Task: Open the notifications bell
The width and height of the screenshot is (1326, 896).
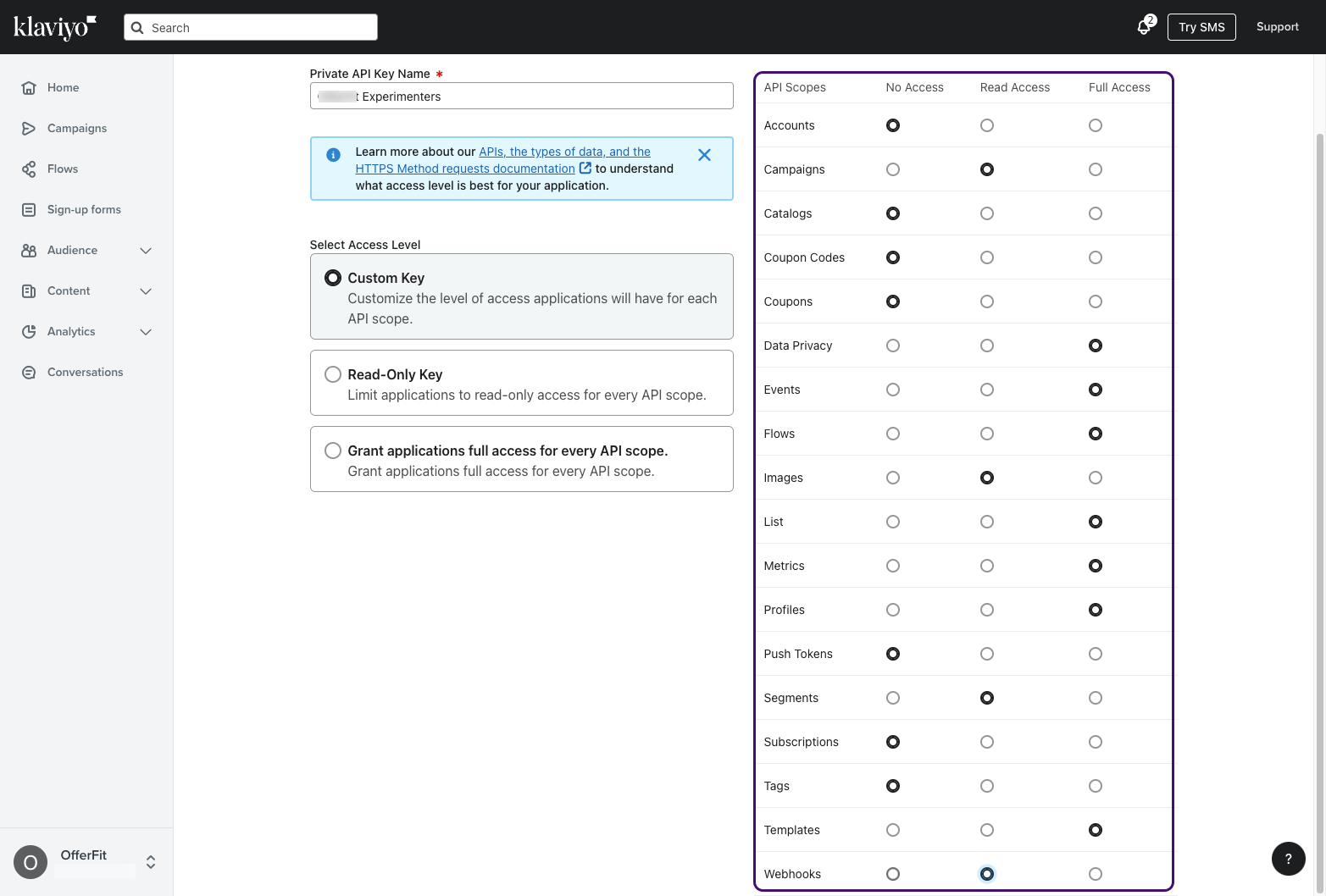Action: pos(1142,26)
